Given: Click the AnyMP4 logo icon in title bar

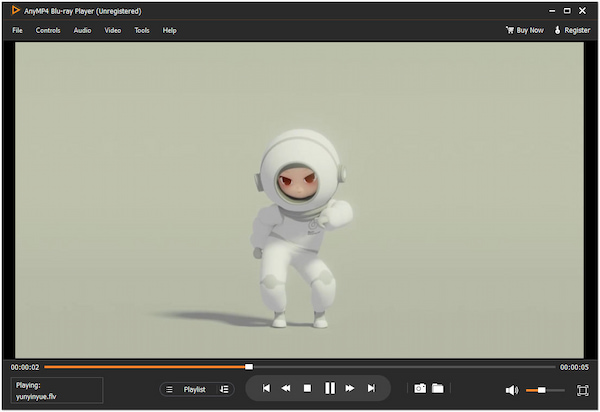Looking at the screenshot, I should click(15, 10).
